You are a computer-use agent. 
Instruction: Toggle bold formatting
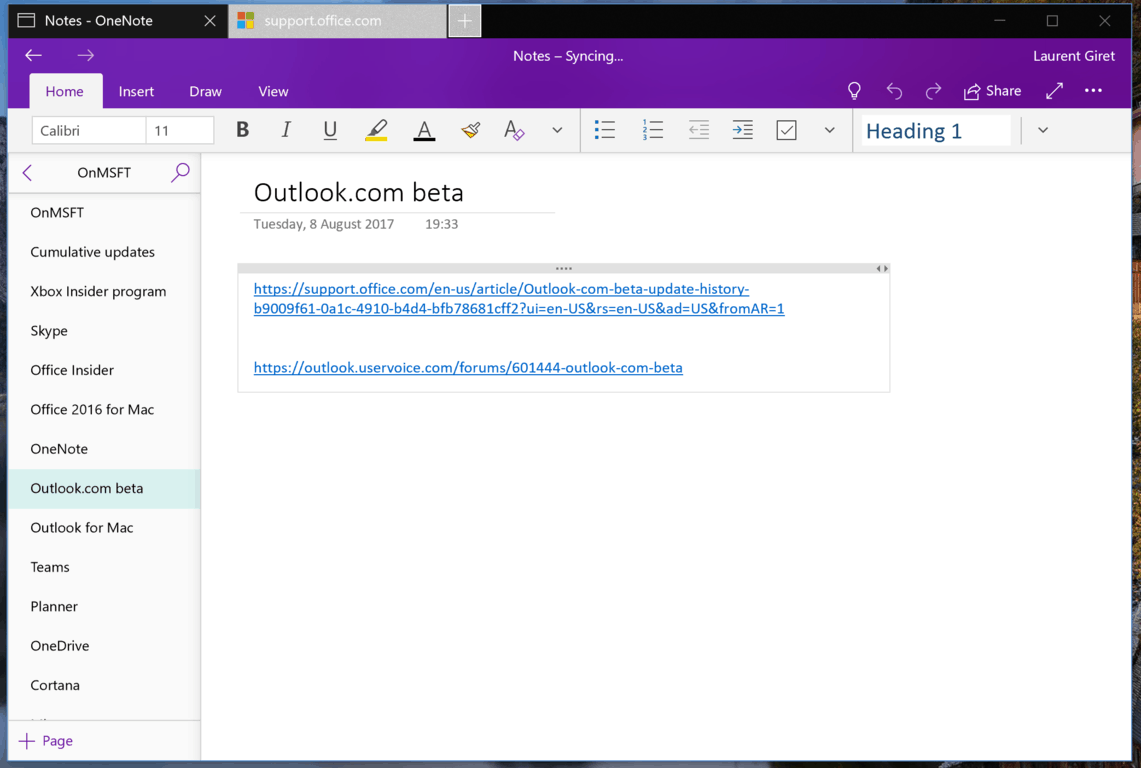[242, 130]
